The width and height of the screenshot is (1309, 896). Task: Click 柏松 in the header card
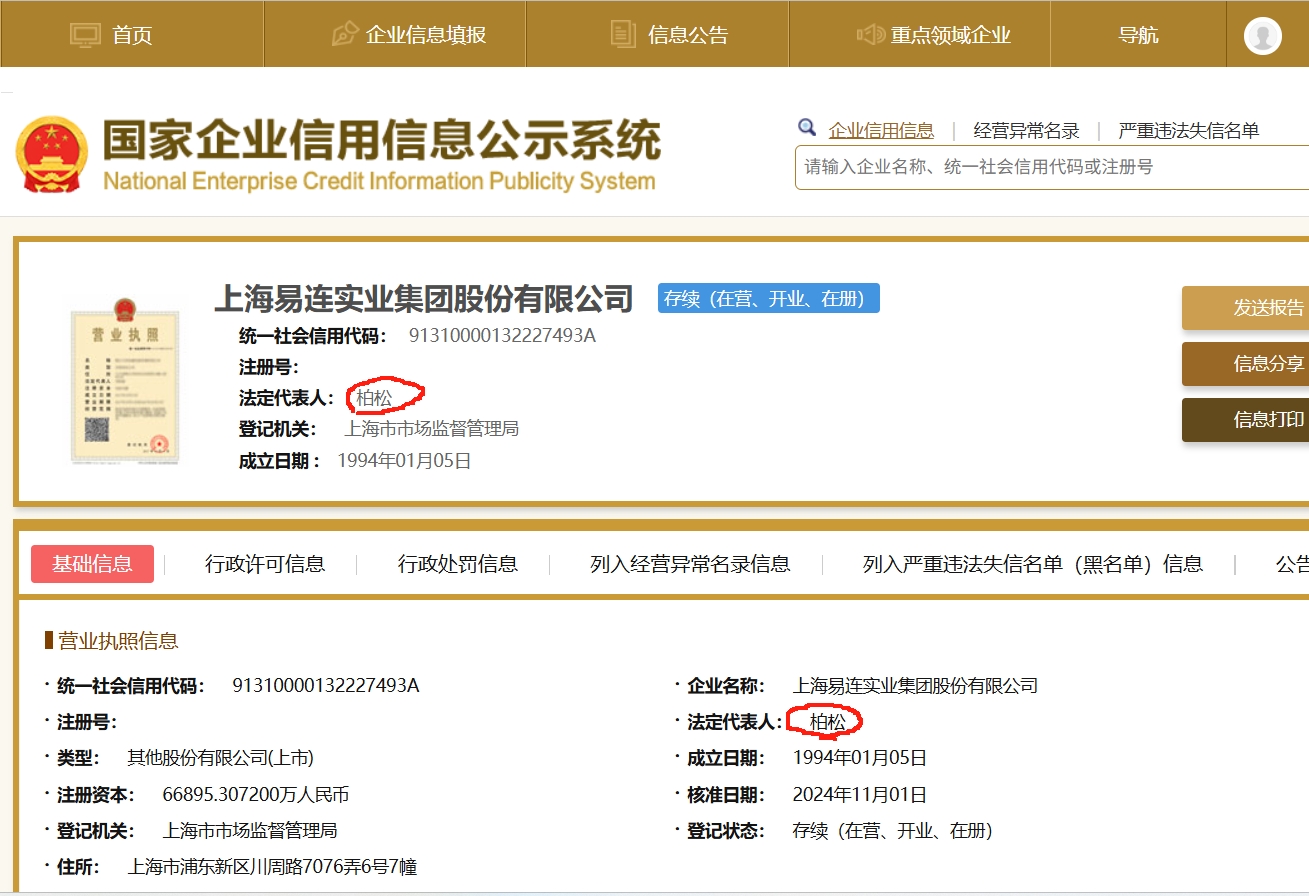click(374, 398)
